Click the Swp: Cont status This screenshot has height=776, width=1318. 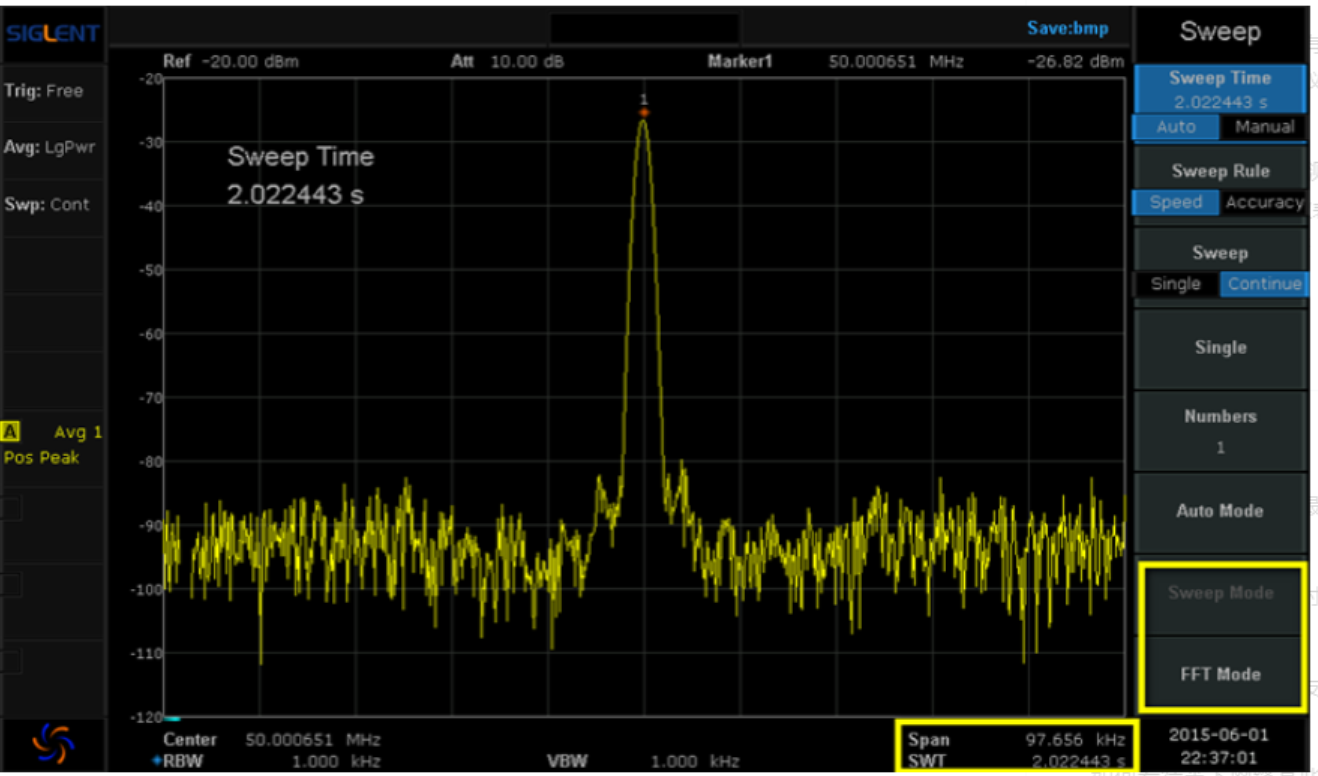point(47,204)
